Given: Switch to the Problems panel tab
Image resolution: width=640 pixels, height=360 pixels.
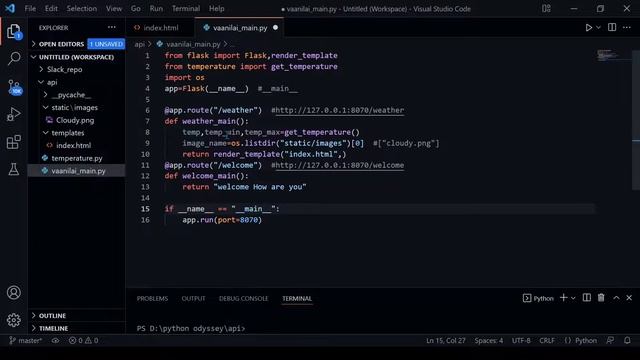Looking at the screenshot, I should (152, 298).
